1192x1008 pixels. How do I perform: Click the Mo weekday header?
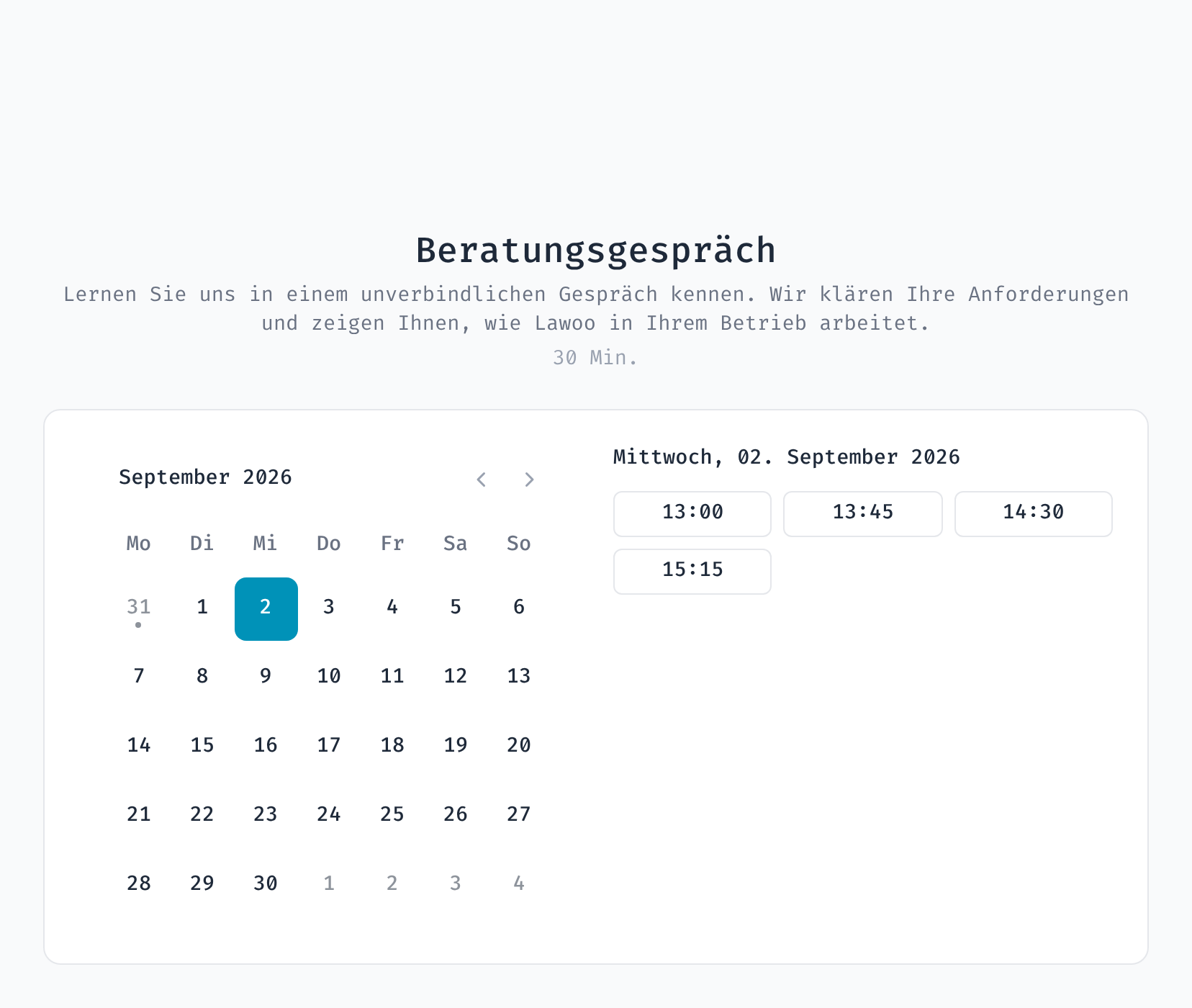click(139, 544)
